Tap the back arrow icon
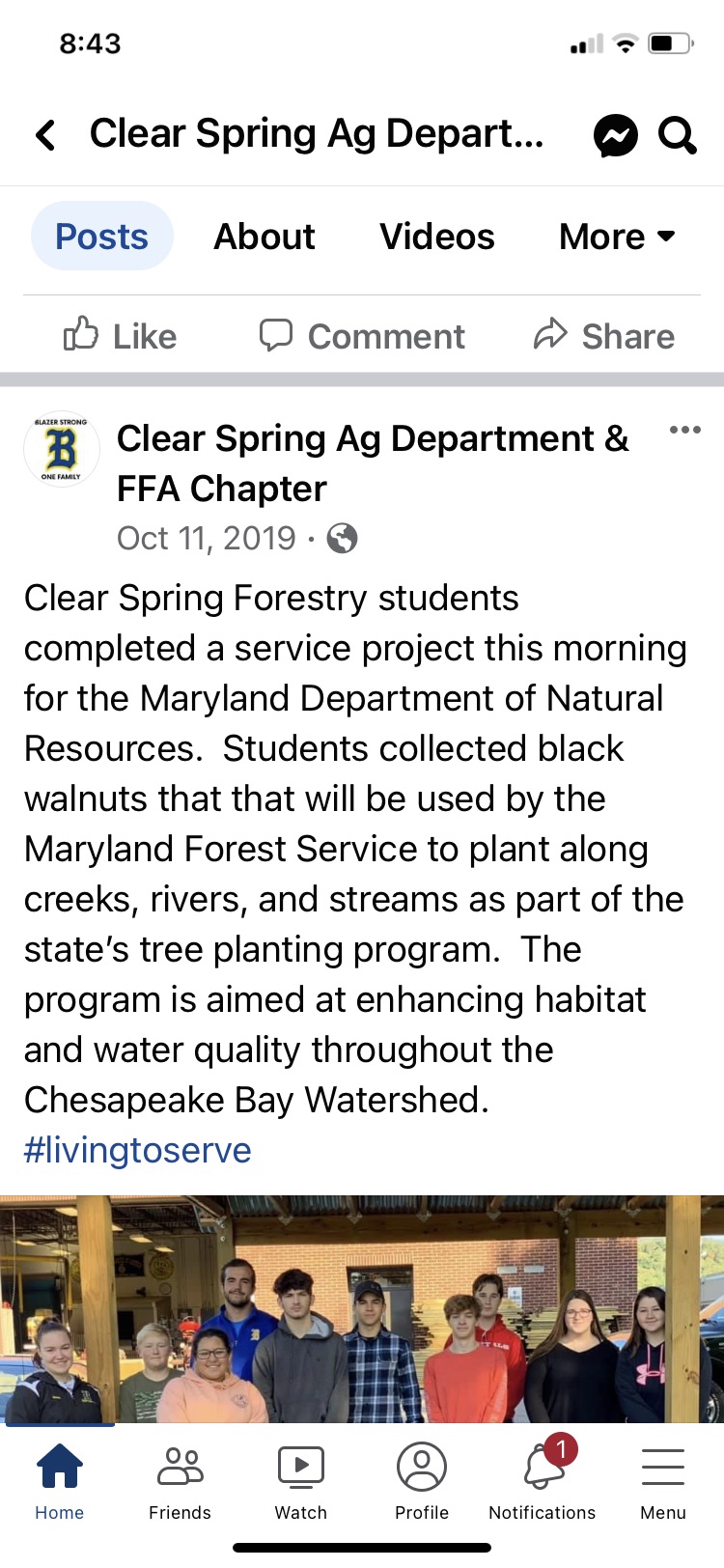The width and height of the screenshot is (724, 1568). pyautogui.click(x=45, y=135)
